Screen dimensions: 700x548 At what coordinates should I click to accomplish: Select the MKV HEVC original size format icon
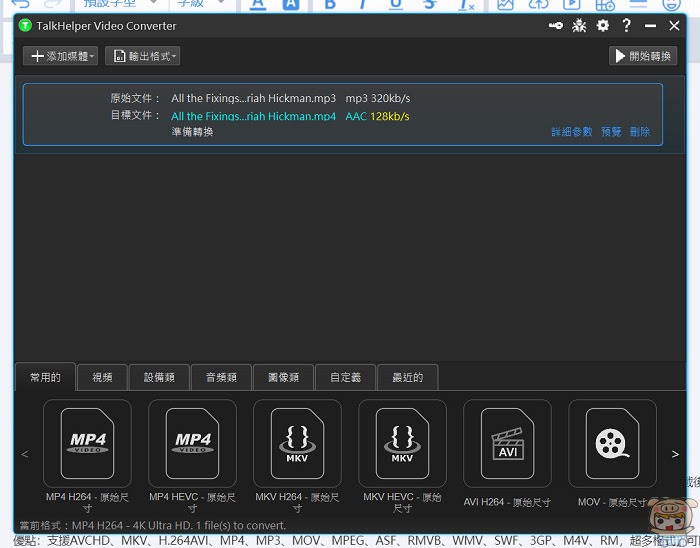(402, 443)
